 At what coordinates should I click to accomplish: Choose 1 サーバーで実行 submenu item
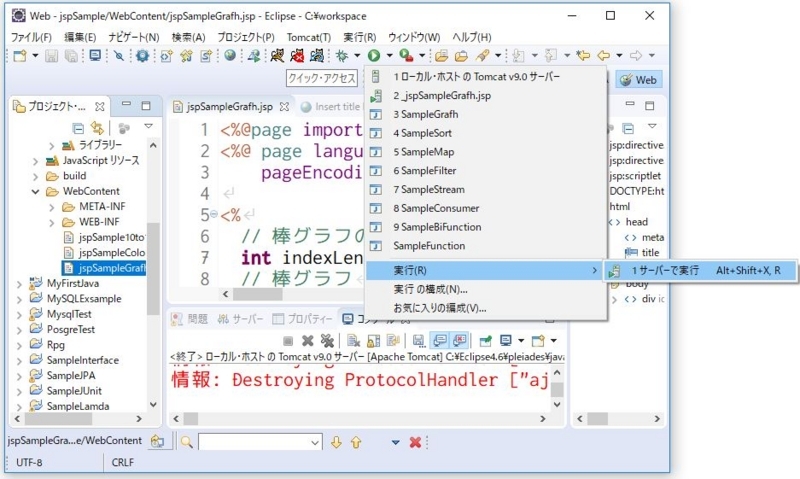[x=700, y=270]
